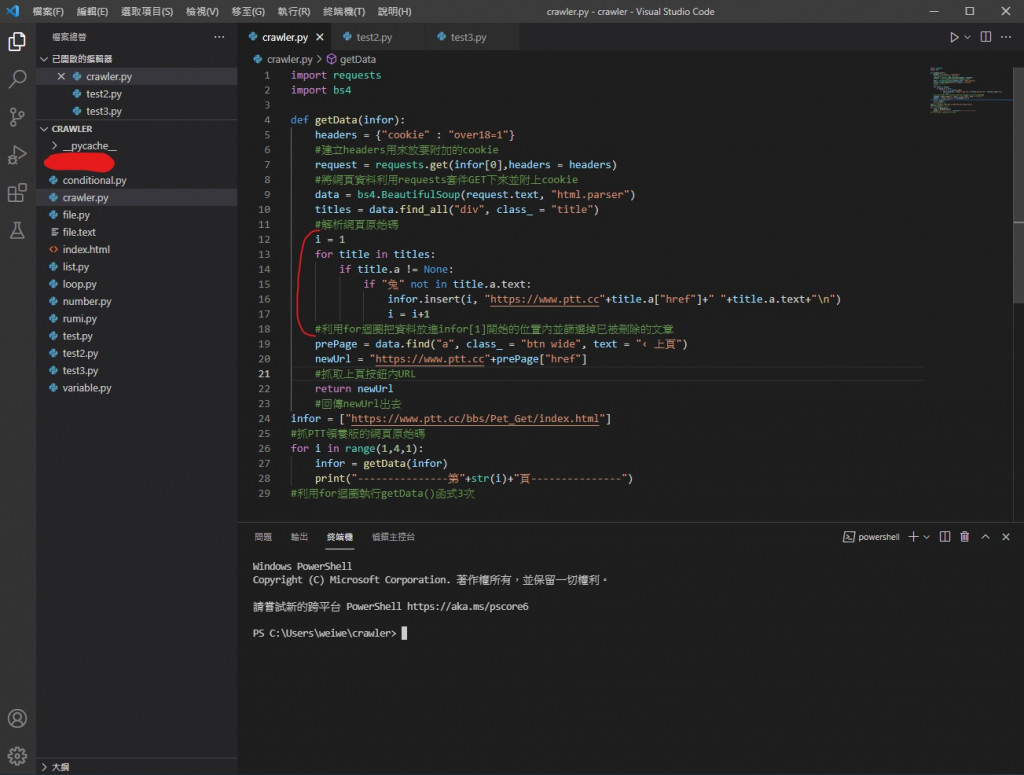Split the editor to the right

click(x=985, y=37)
